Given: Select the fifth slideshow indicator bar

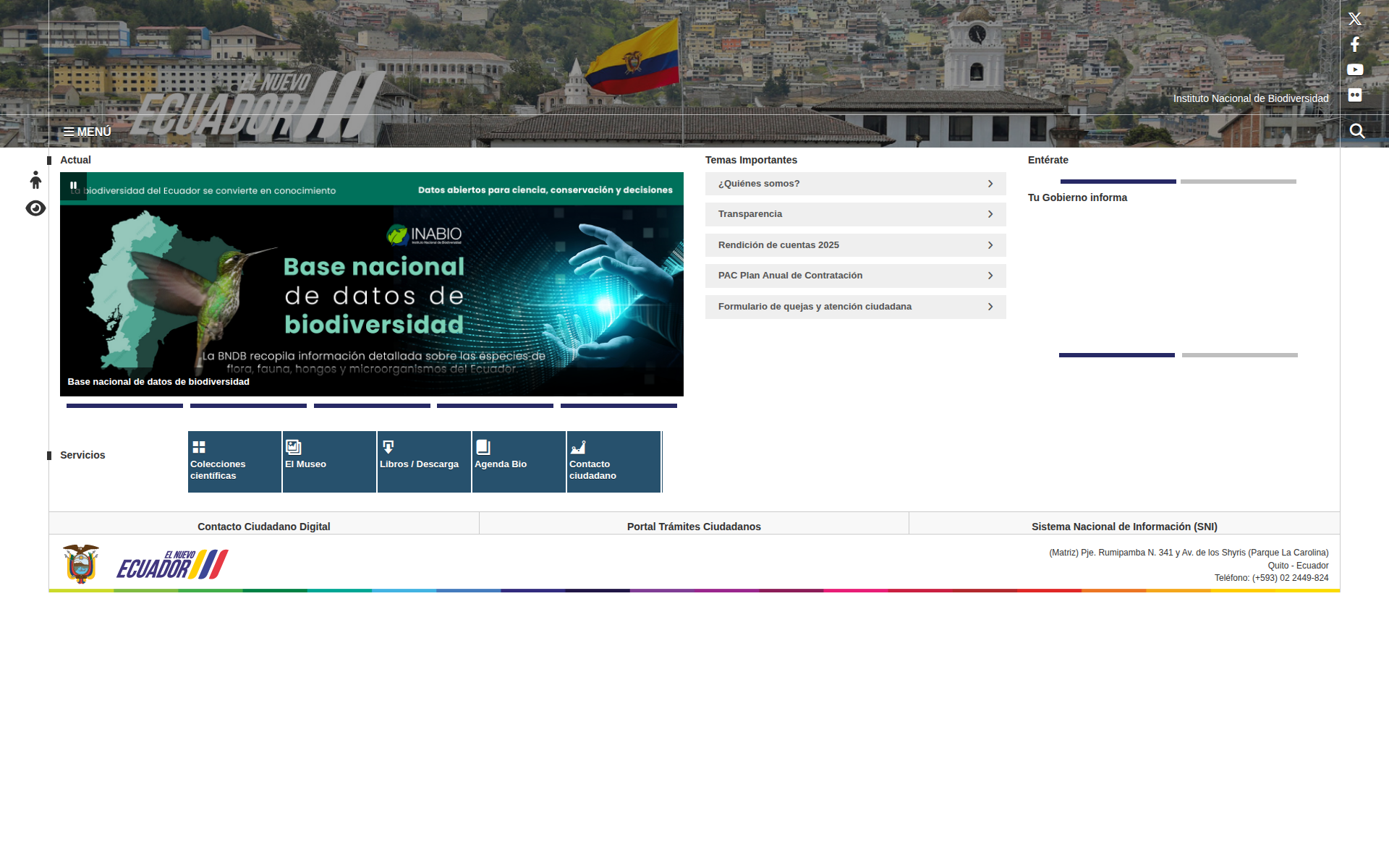Looking at the screenshot, I should click(x=619, y=406).
